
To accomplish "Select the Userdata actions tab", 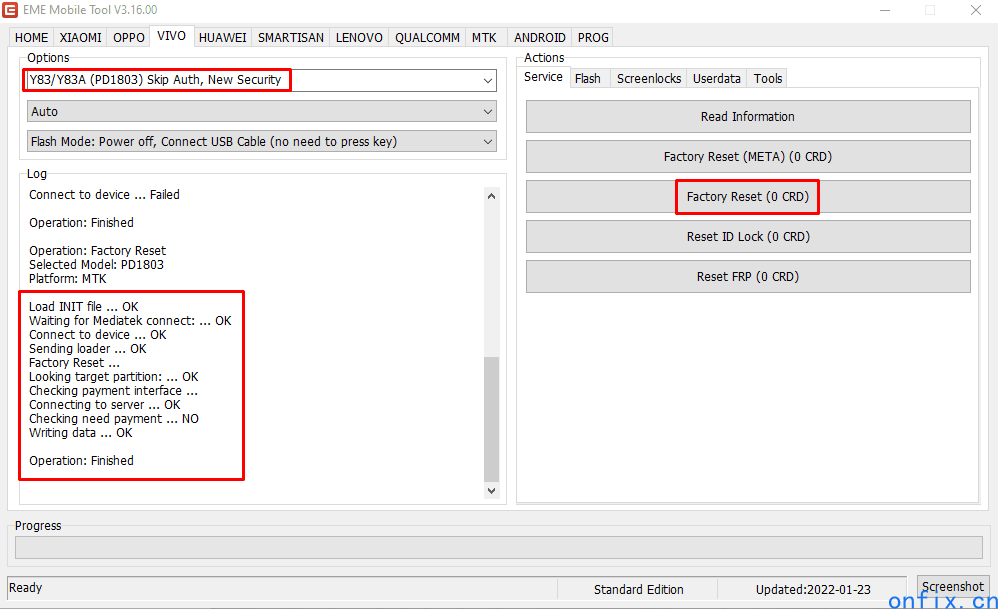I will coord(717,78).
